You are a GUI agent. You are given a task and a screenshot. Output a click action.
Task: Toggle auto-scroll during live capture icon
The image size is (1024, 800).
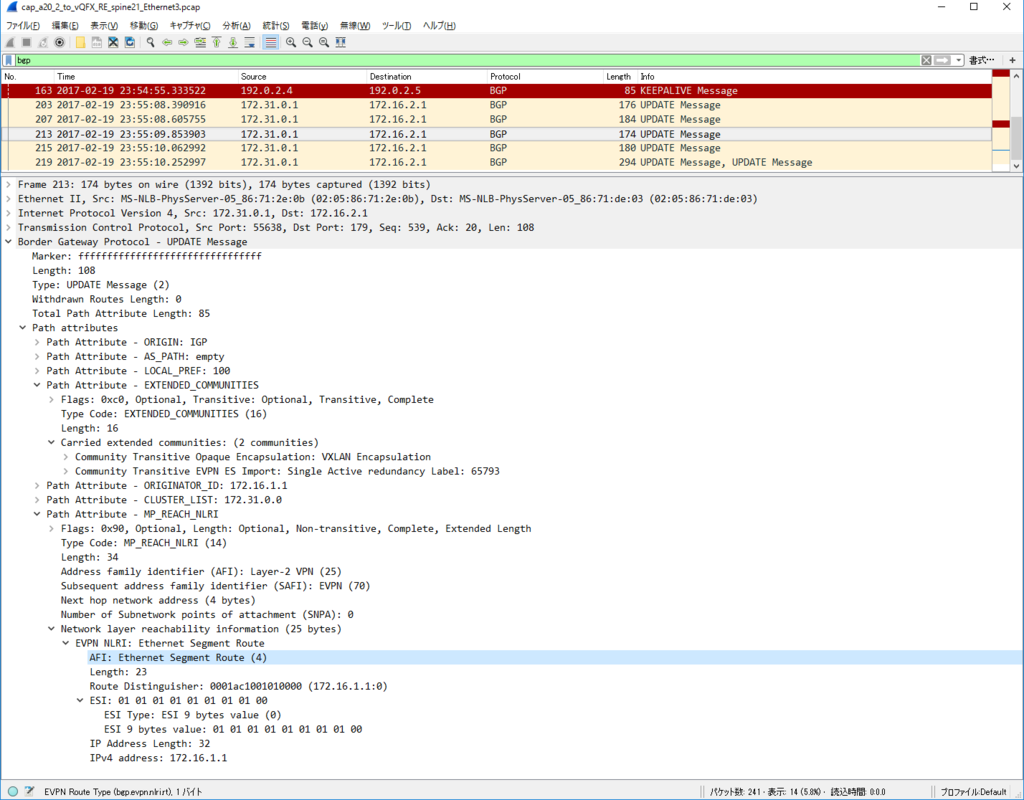pyautogui.click(x=249, y=42)
